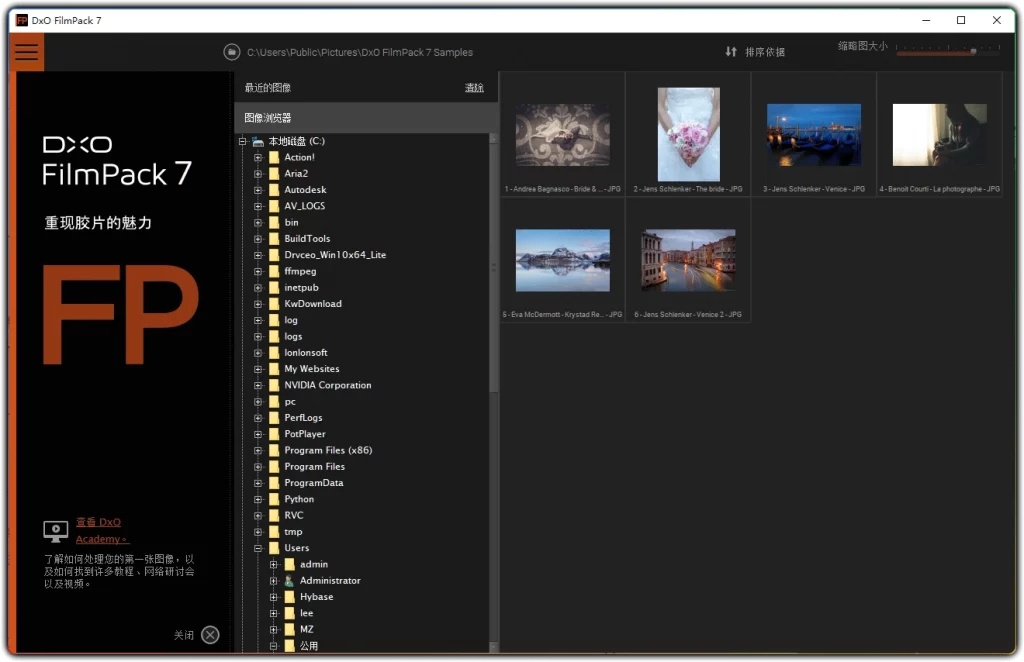Select the AV_LOGS folder row
The height and width of the screenshot is (662, 1024).
pos(304,206)
